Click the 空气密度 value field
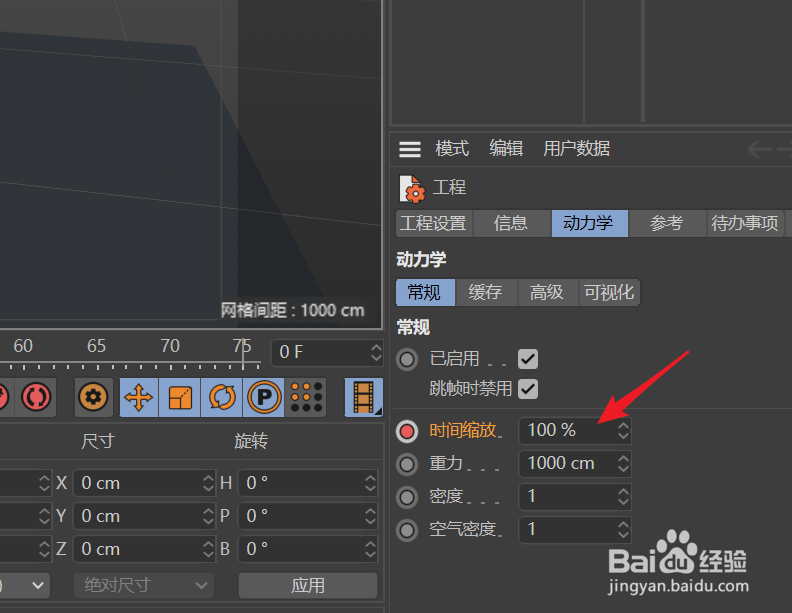The width and height of the screenshot is (792, 613). click(575, 530)
